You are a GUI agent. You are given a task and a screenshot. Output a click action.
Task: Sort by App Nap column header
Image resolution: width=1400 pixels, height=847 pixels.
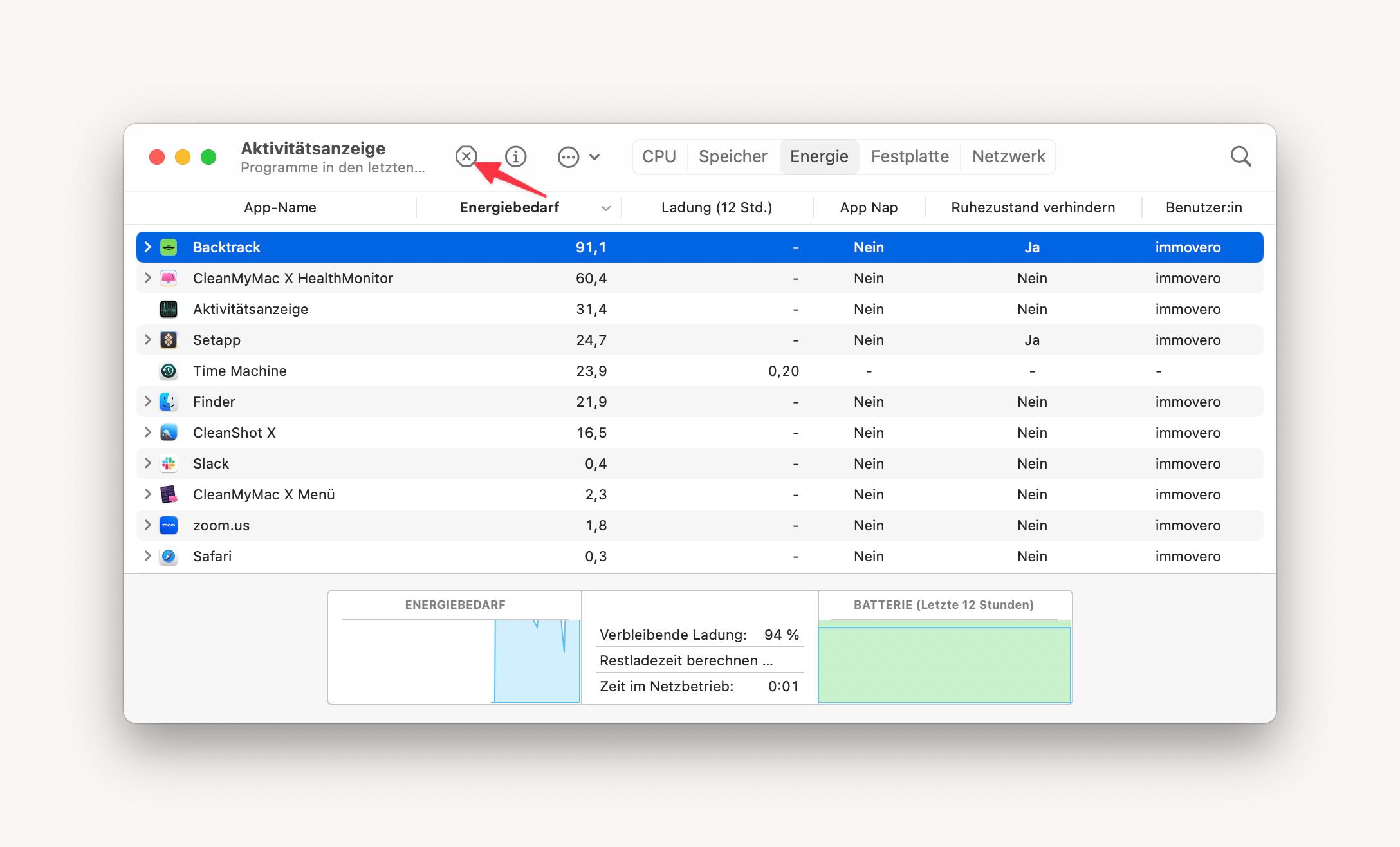869,207
